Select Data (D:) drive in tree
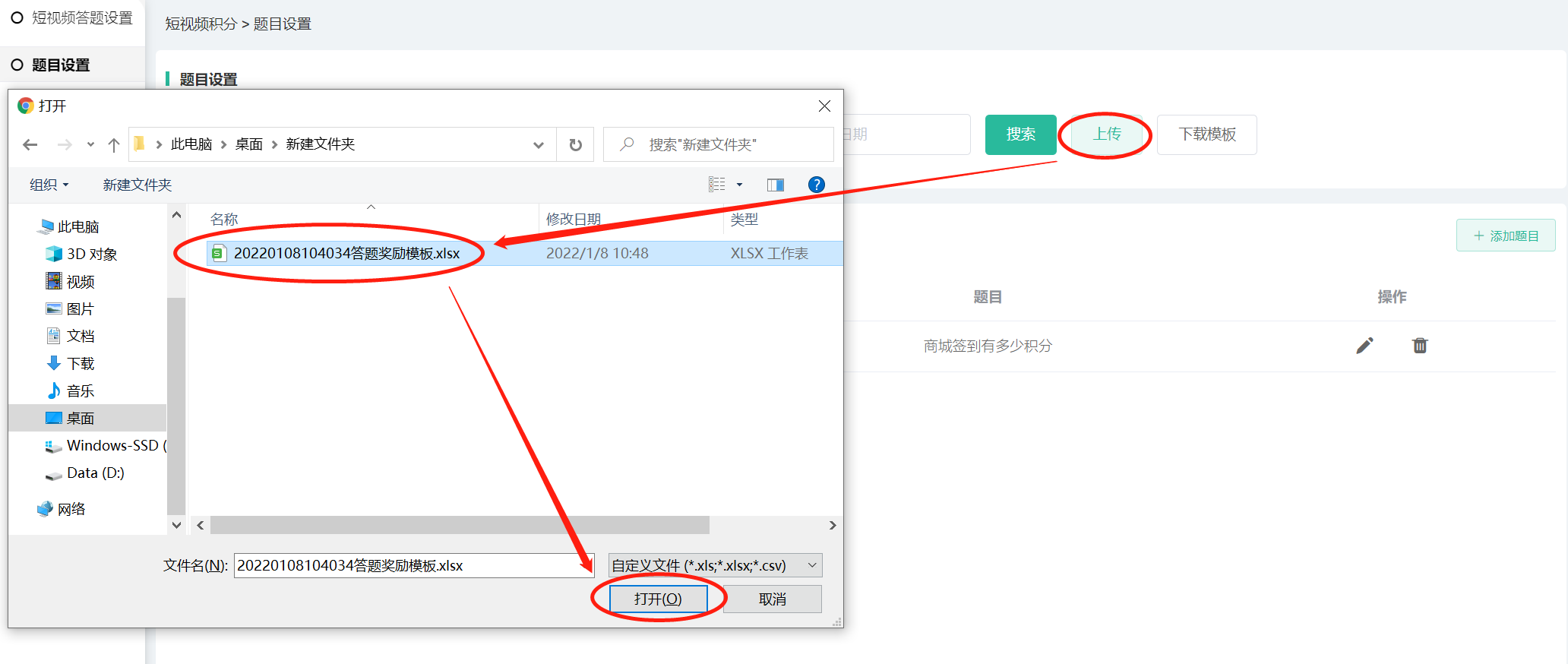 [x=85, y=473]
